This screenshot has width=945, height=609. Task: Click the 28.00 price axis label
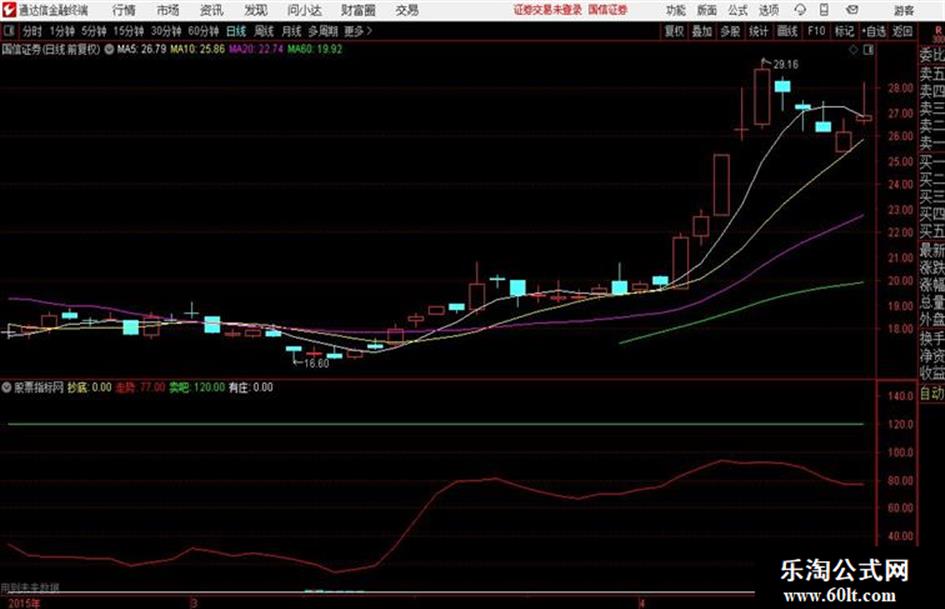(x=900, y=88)
